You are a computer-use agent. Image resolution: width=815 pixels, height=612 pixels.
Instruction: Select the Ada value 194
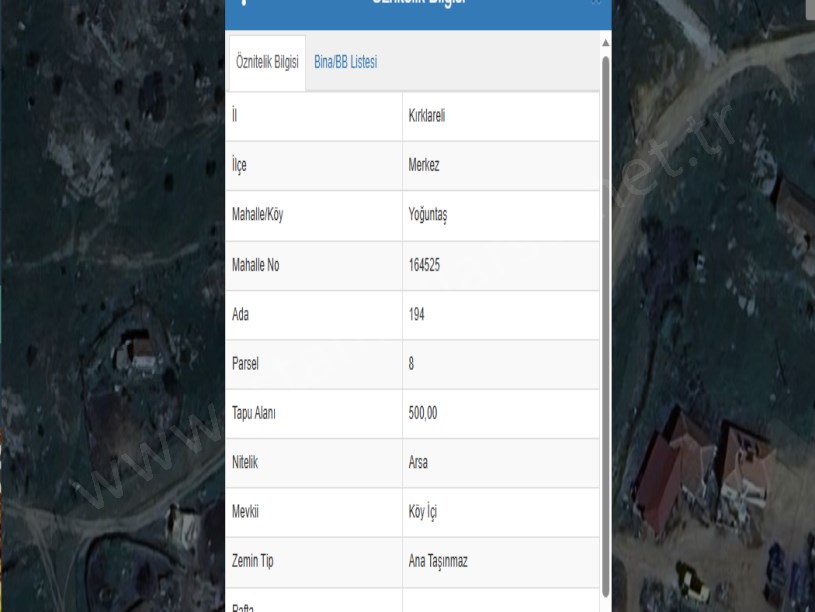(x=417, y=314)
